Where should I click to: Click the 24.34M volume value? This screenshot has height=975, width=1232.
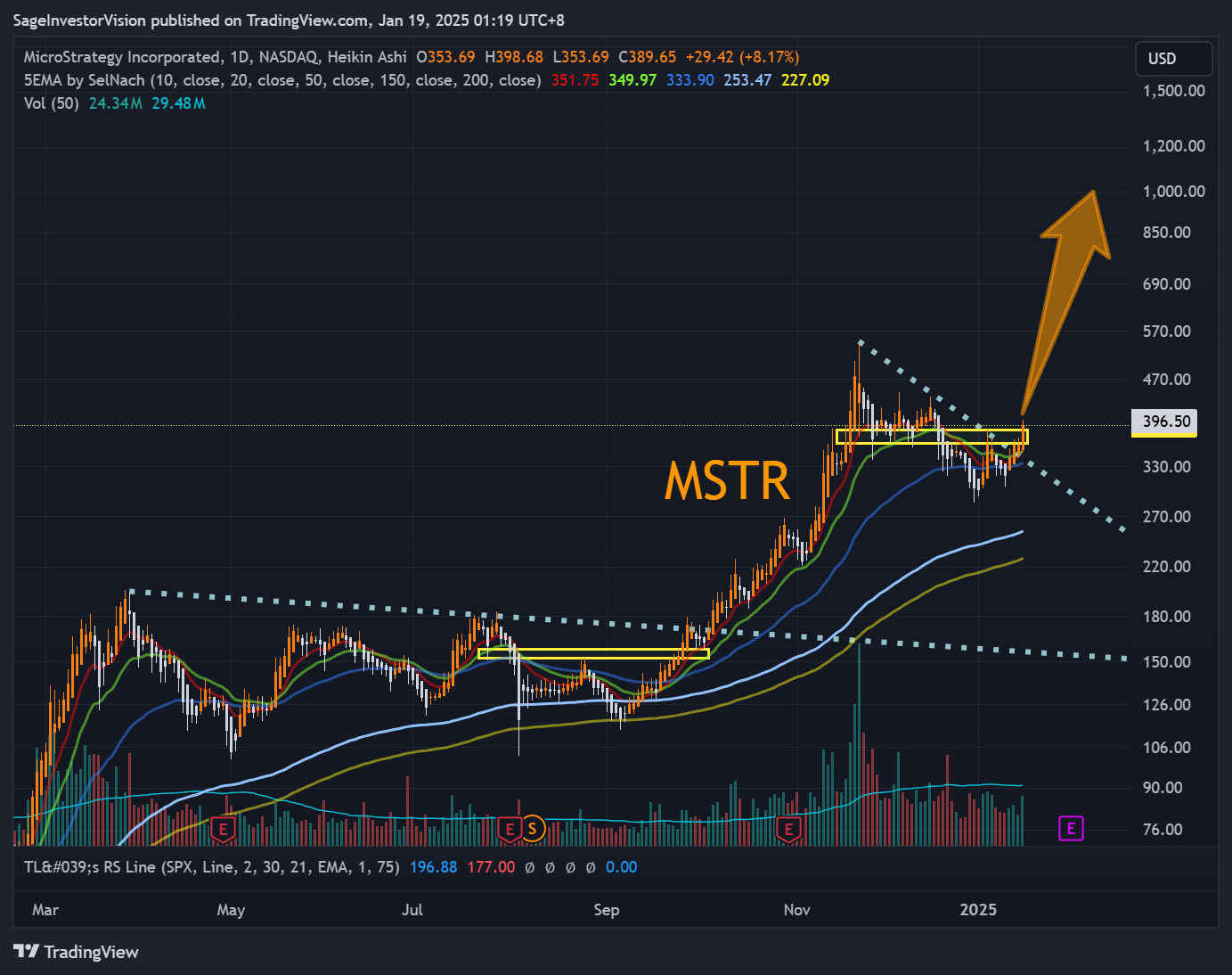coord(116,103)
